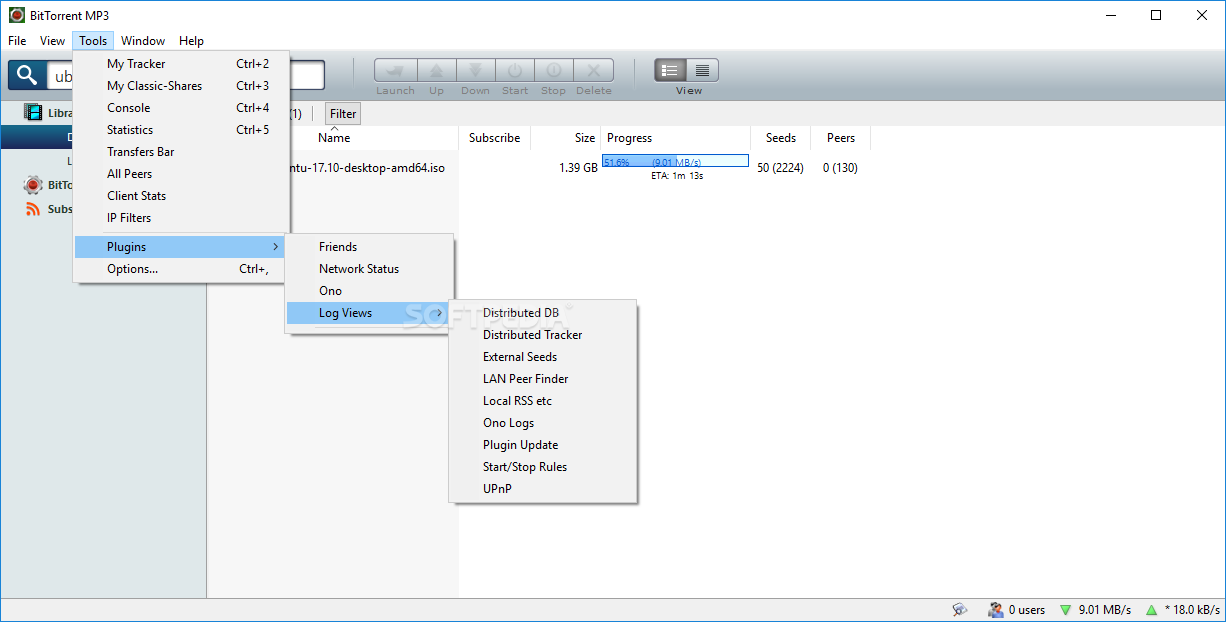Click the '9.01 MB/s' download speed text
Screen dimensions: 1226x622
1105,610
